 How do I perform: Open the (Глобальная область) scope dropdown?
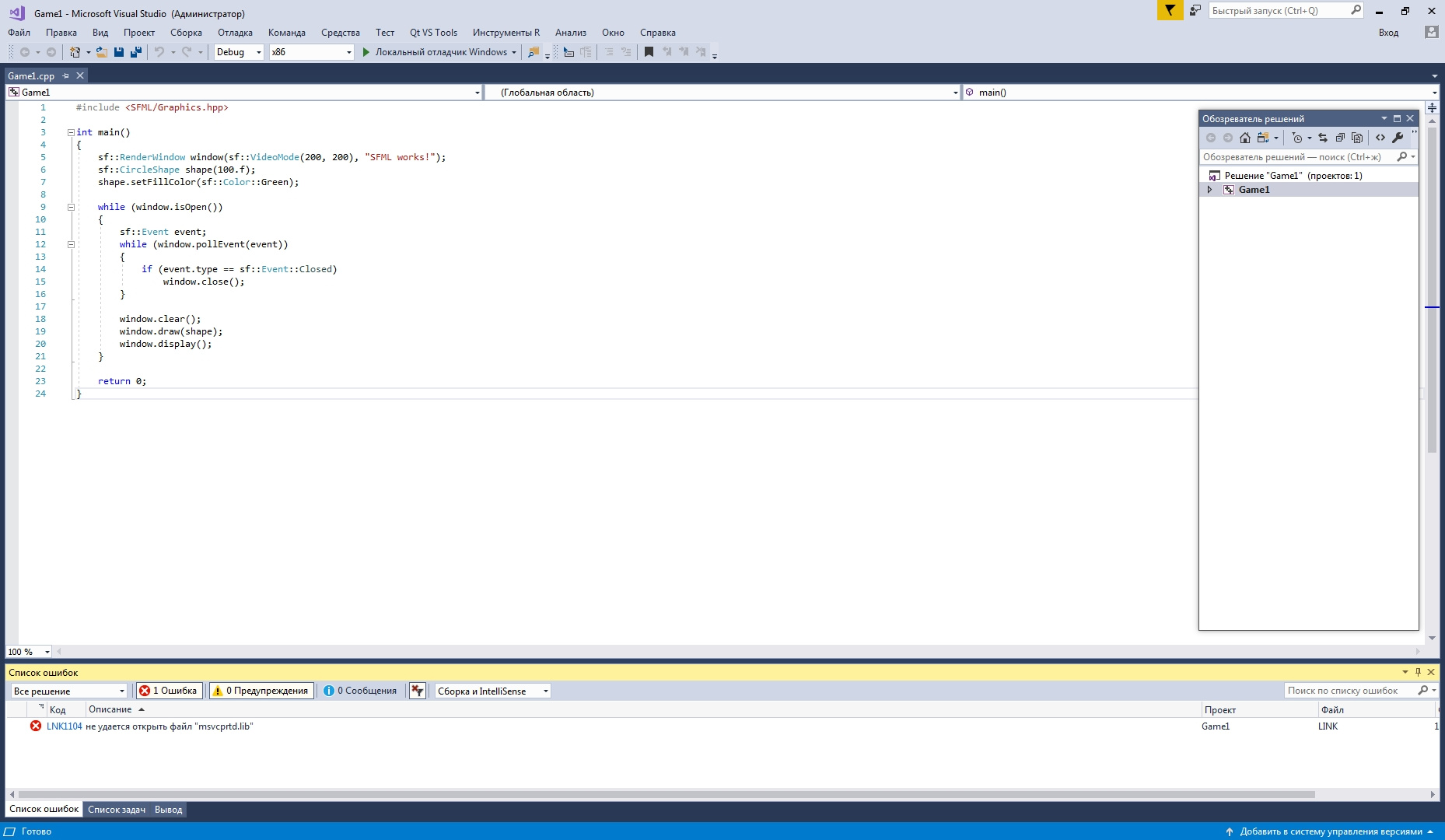tap(722, 92)
